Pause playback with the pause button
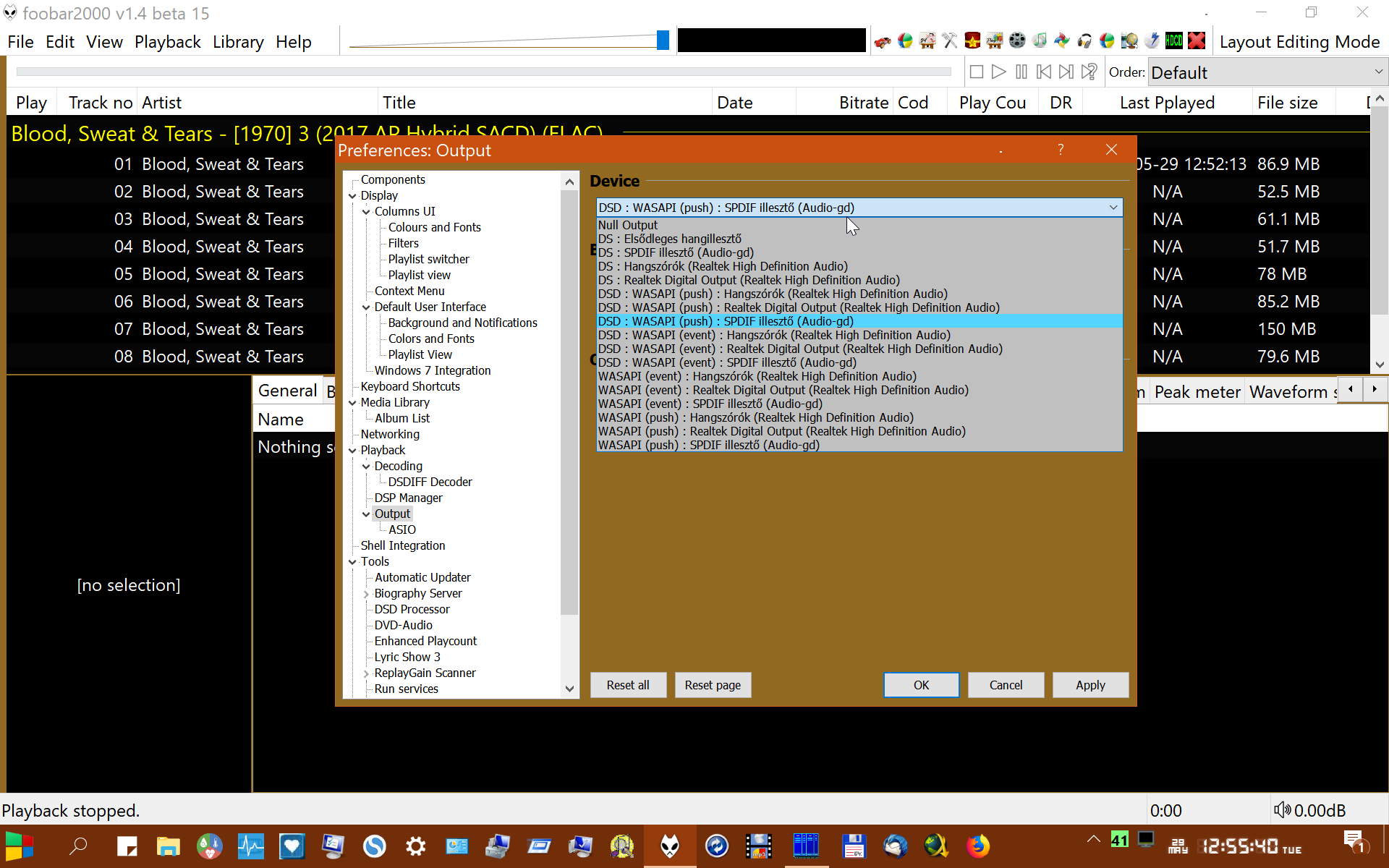The height and width of the screenshot is (868, 1389). pos(1021,72)
